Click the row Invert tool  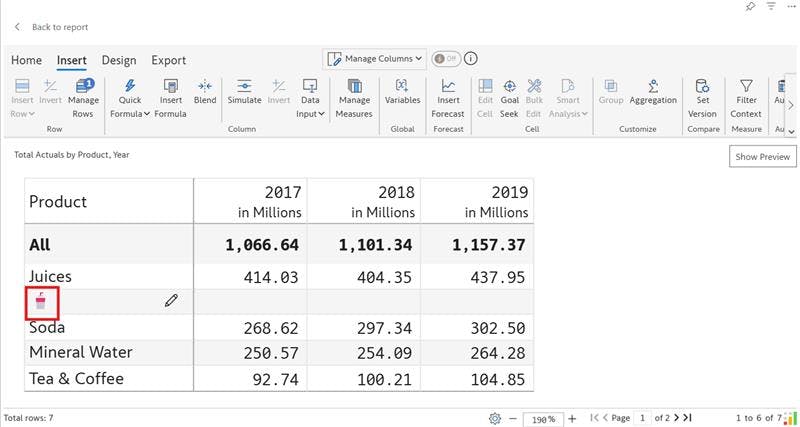tap(51, 92)
